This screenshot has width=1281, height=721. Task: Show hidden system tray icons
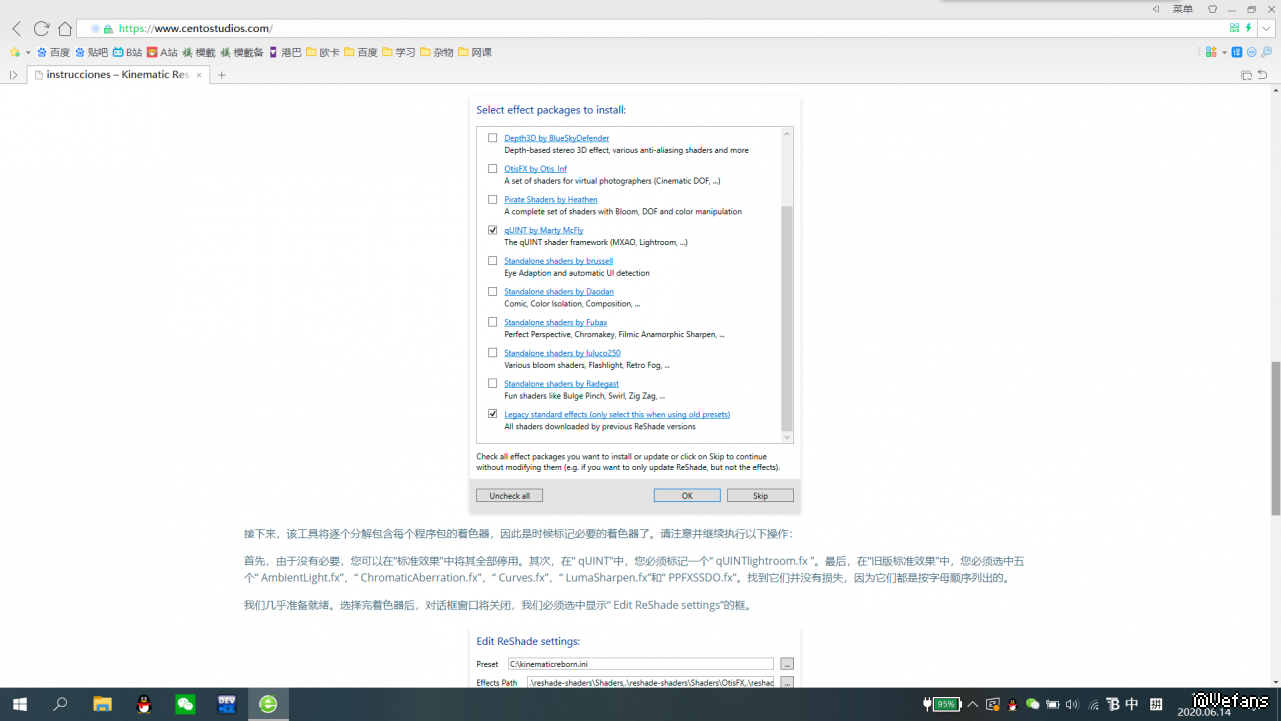tap(972, 704)
